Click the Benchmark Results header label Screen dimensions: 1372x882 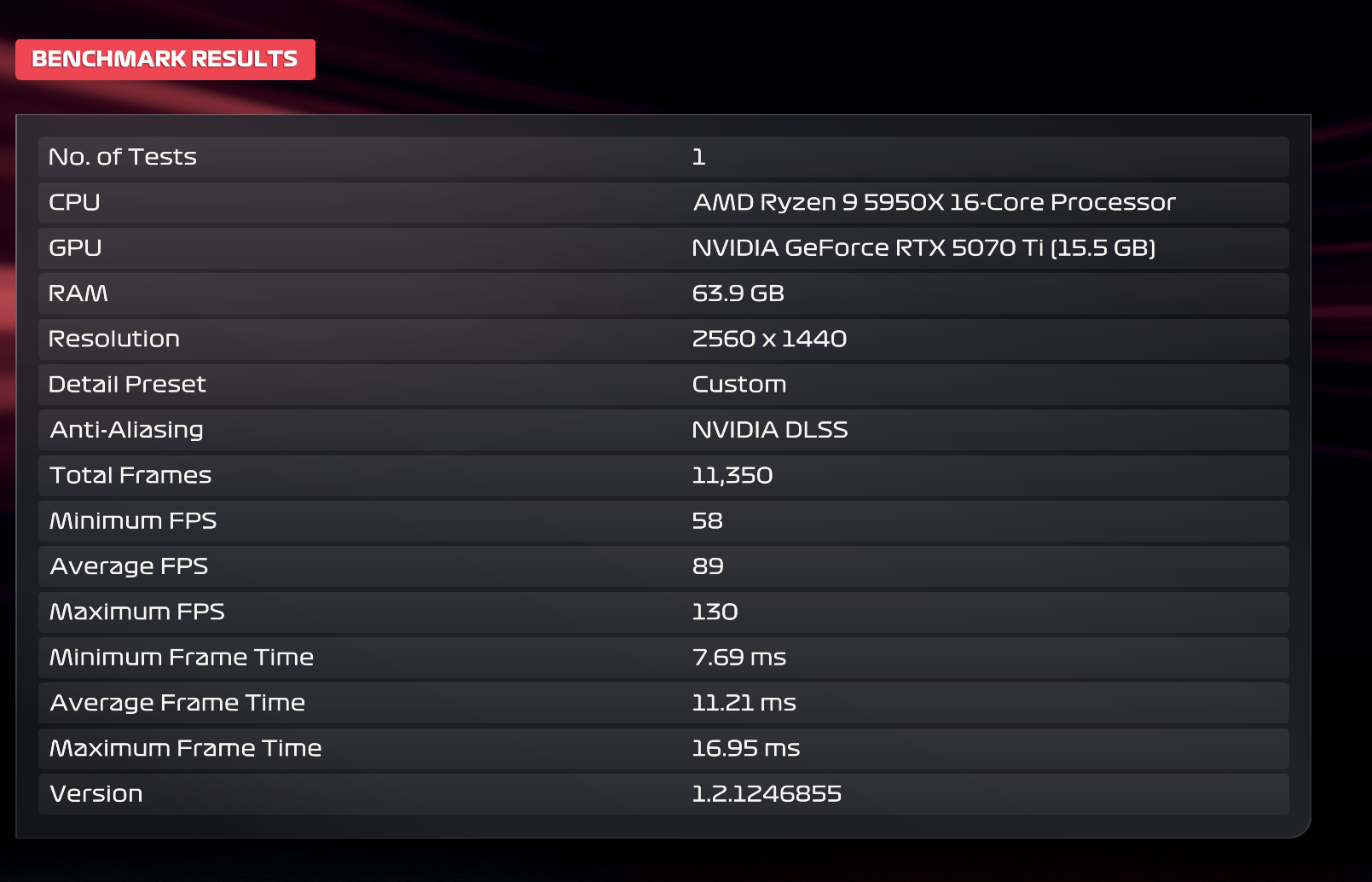pyautogui.click(x=165, y=59)
